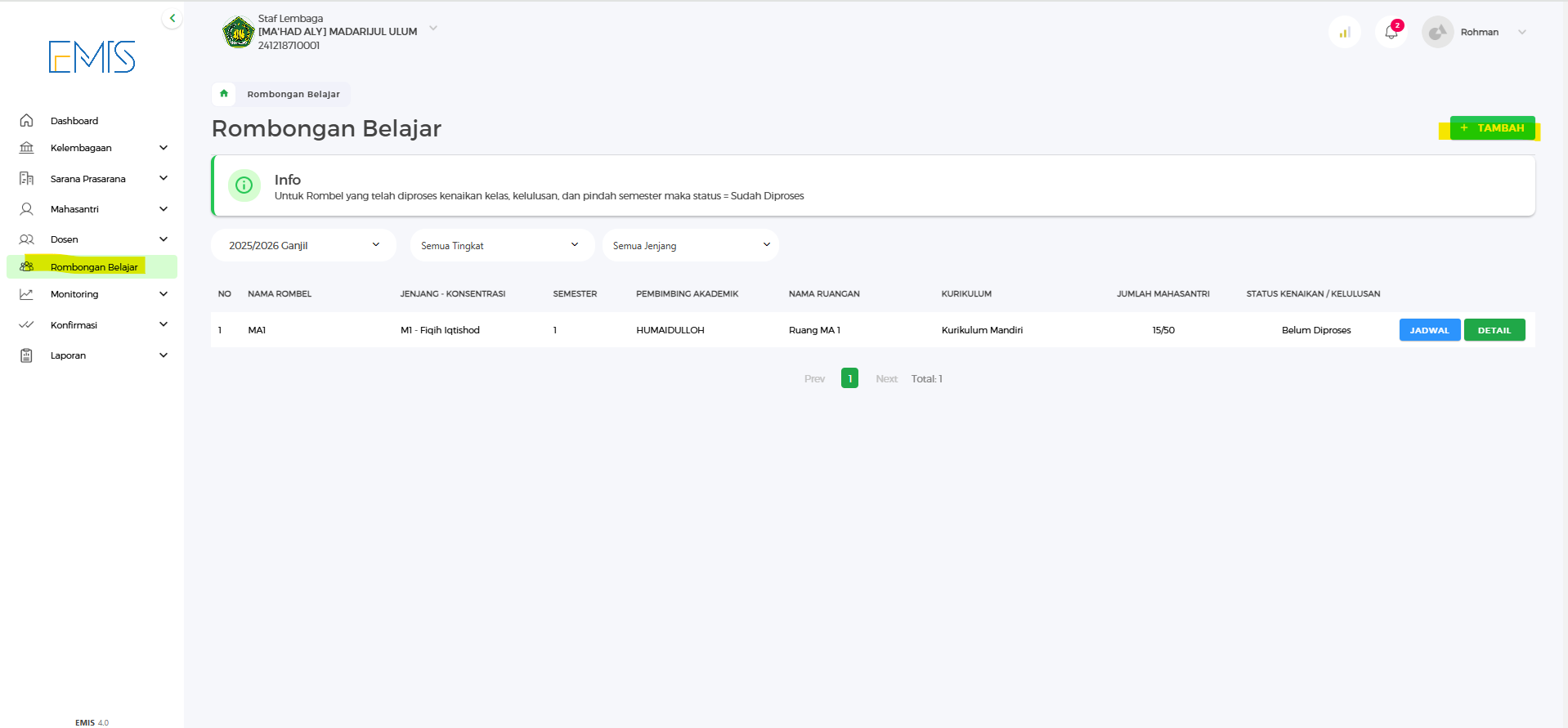This screenshot has height=728, width=1568.
Task: Click the EMIS logo
Action: click(92, 57)
